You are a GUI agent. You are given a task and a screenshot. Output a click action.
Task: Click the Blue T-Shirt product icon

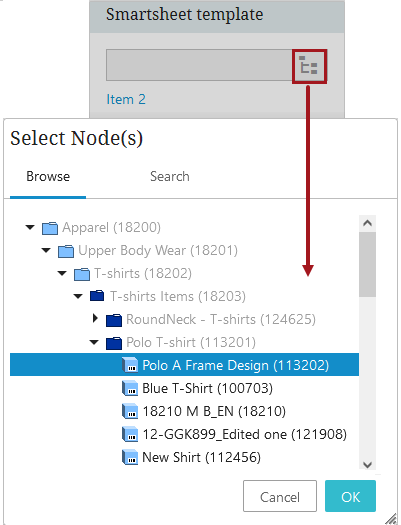point(130,389)
